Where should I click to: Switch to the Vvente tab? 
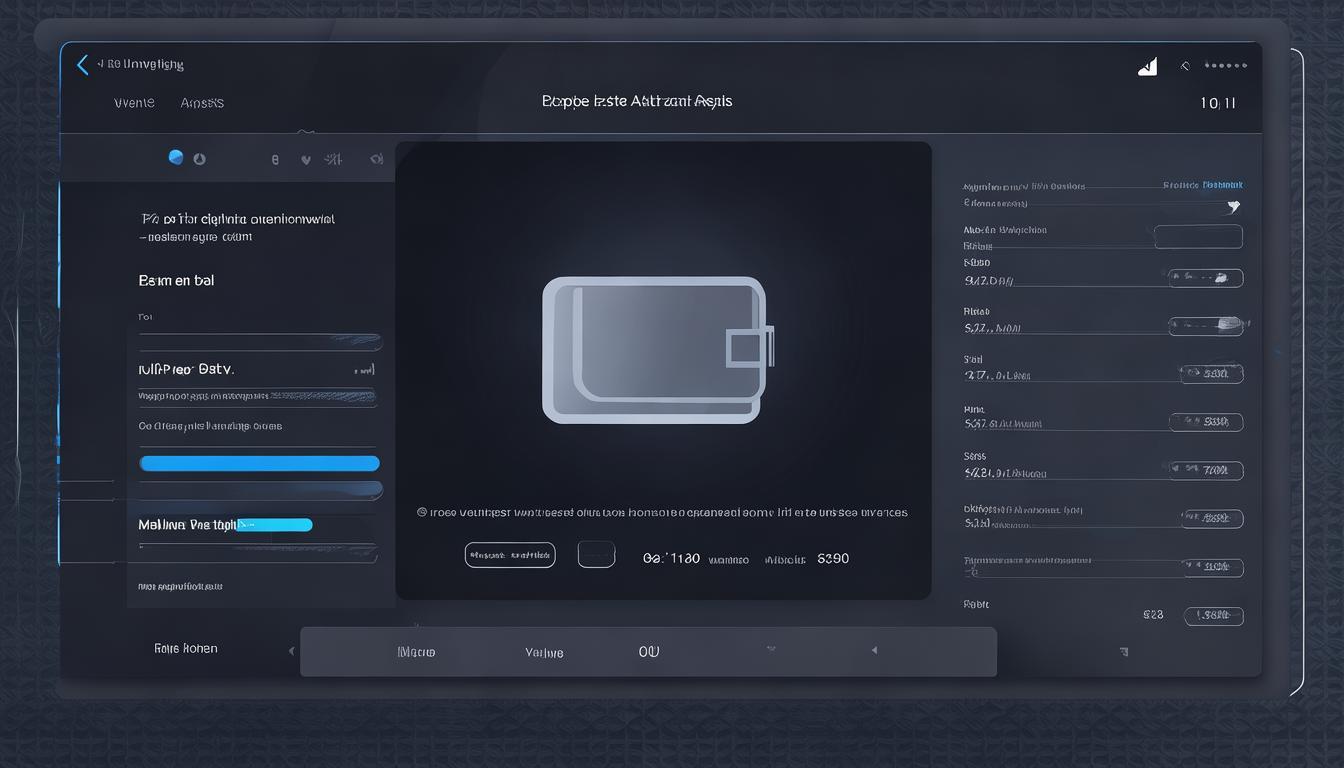134,103
